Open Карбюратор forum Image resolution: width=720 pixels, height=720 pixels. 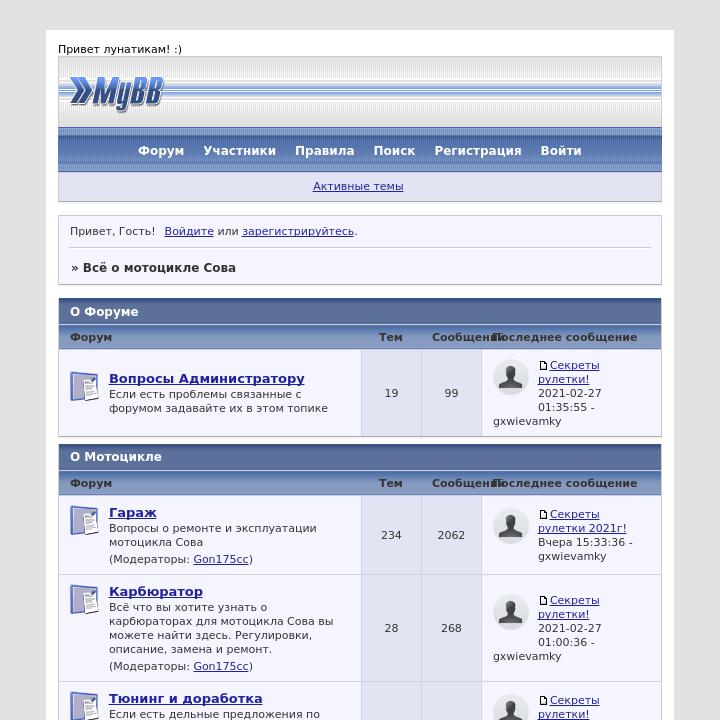tap(156, 591)
